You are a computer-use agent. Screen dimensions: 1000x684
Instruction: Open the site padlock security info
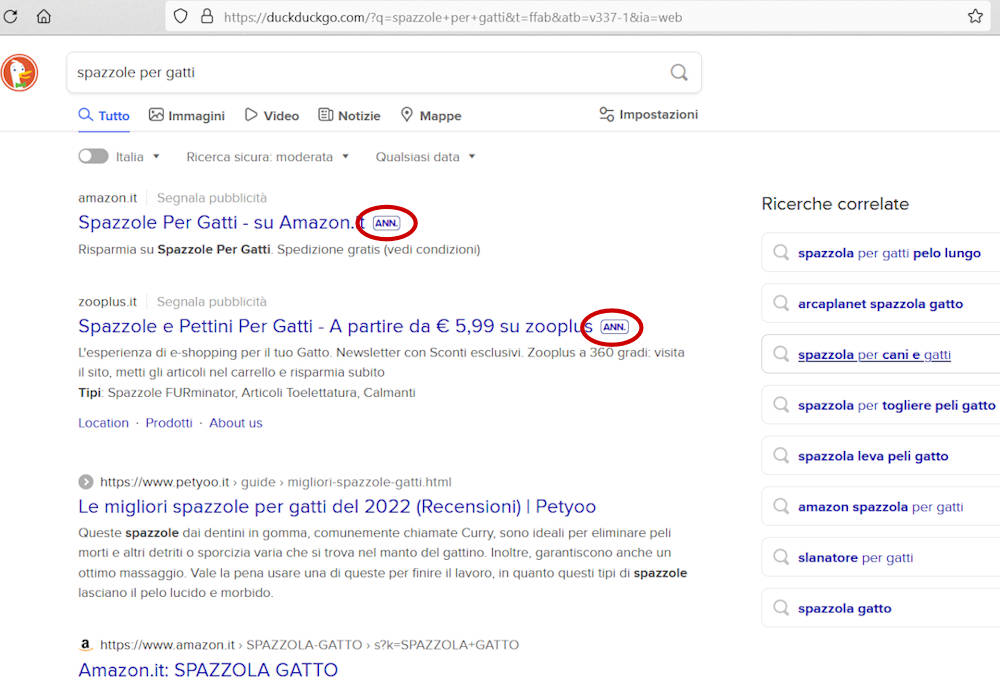click(x=206, y=16)
